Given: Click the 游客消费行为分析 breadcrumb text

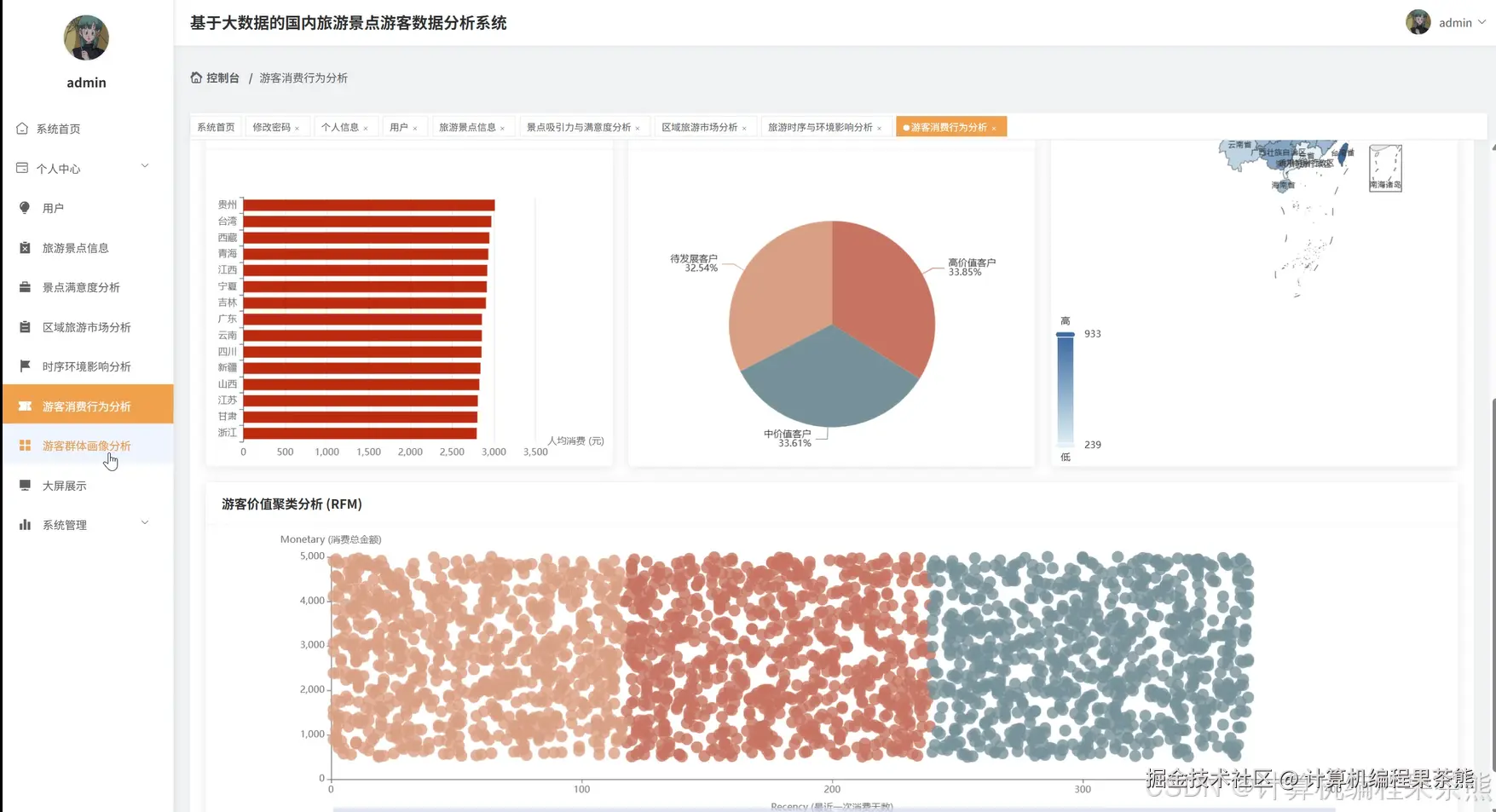Looking at the screenshot, I should point(303,78).
